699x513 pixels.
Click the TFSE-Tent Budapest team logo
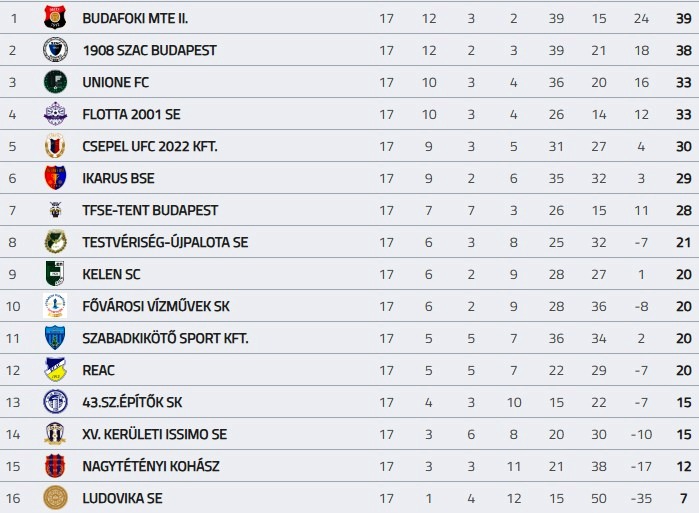point(55,210)
